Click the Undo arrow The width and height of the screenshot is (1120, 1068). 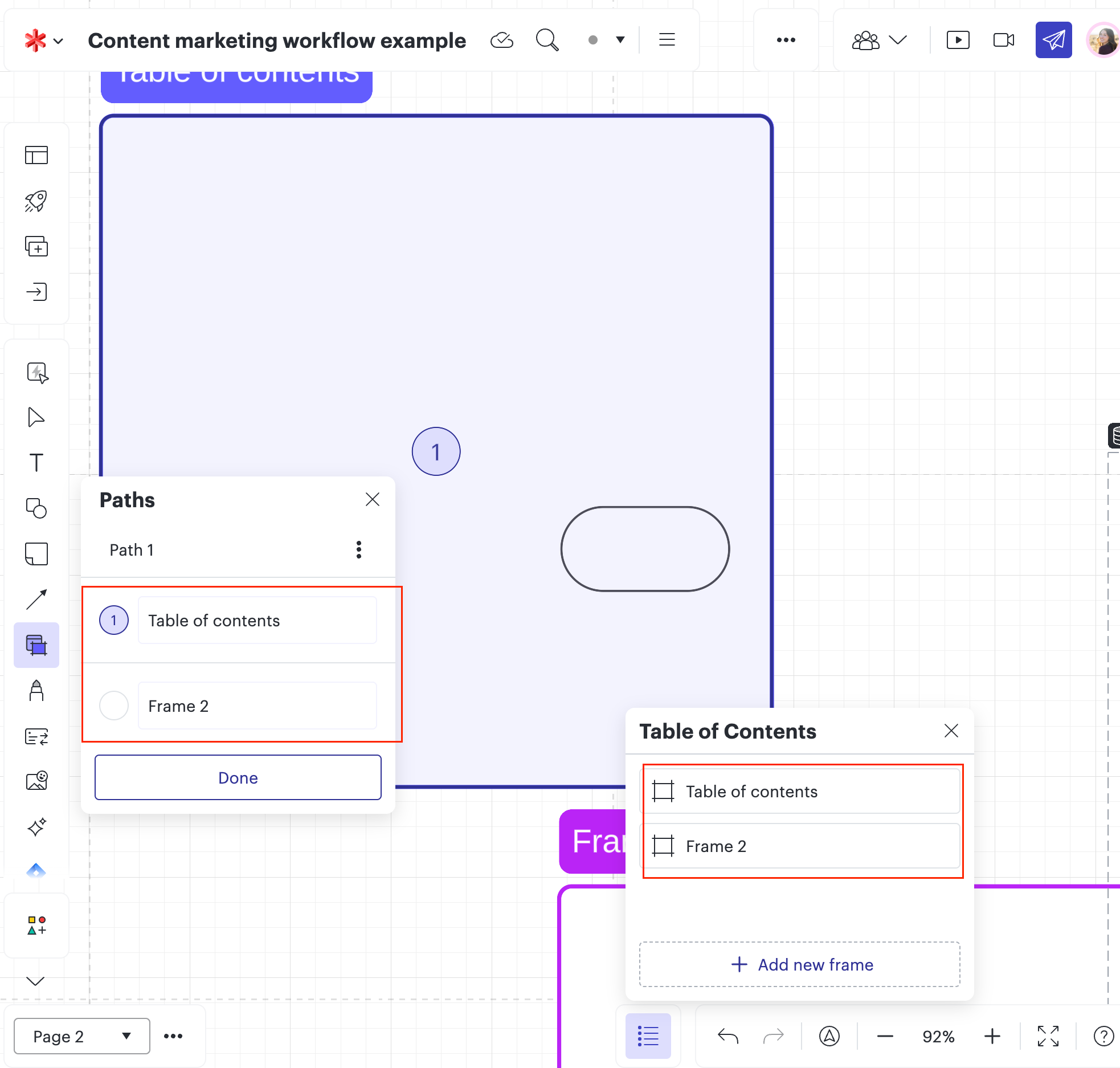coord(728,1036)
